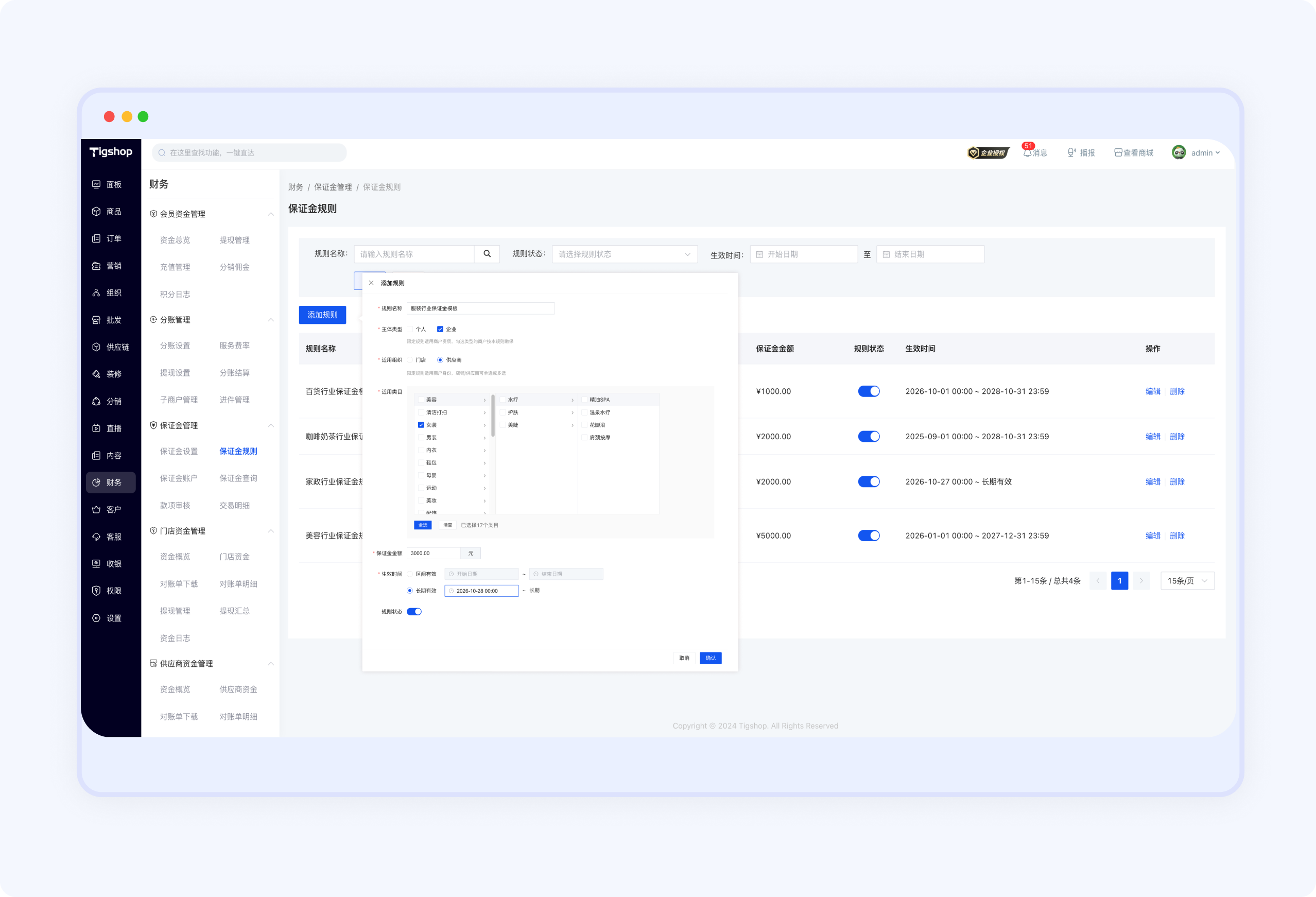The width and height of the screenshot is (1316, 897).
Task: Toggle the ¥5000.00 rule's status switch
Action: pos(869,536)
